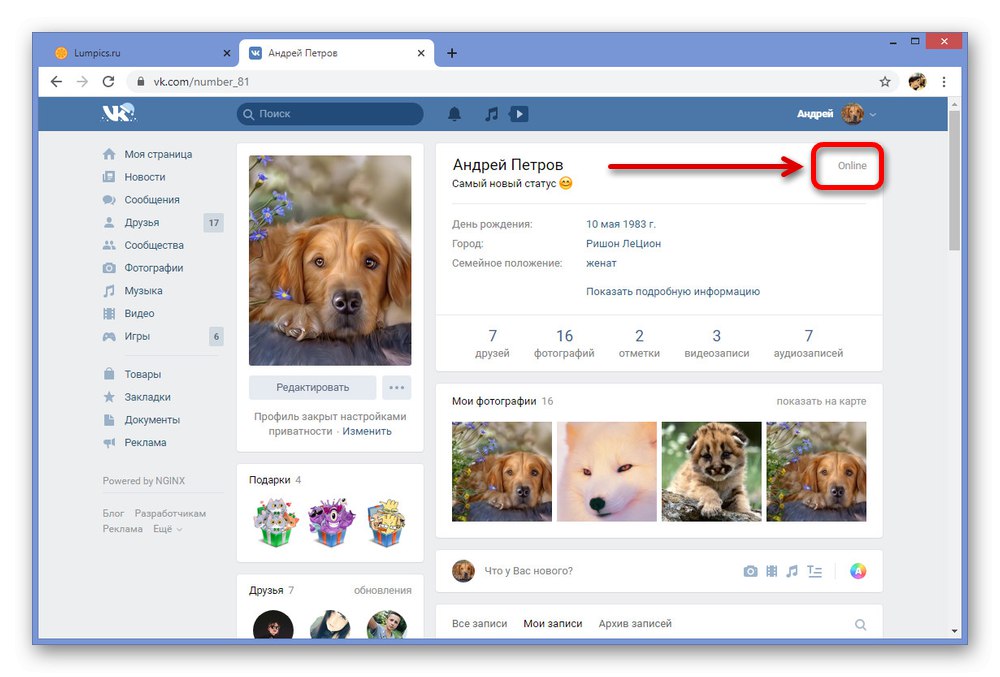Click the Редактировать button
Screen dimensions: 1000x677
(x=312, y=387)
